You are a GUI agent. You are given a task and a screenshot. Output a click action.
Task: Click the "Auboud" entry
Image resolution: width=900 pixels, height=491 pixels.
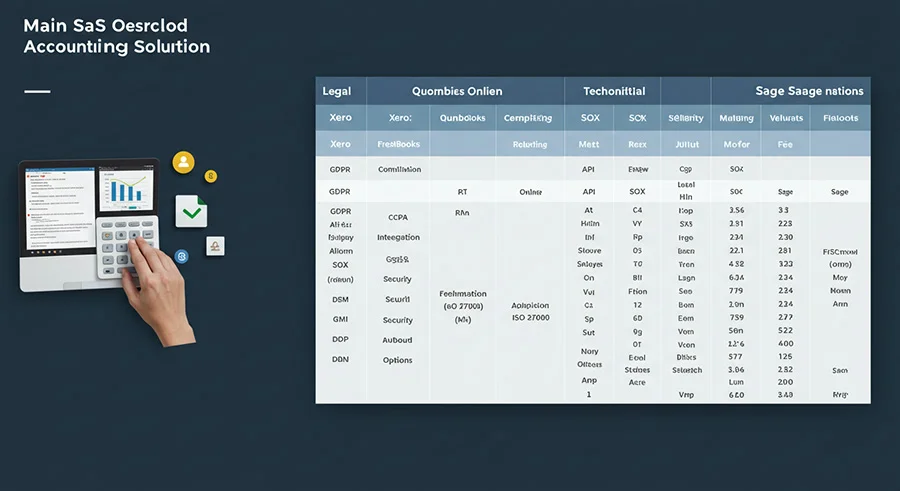point(397,340)
